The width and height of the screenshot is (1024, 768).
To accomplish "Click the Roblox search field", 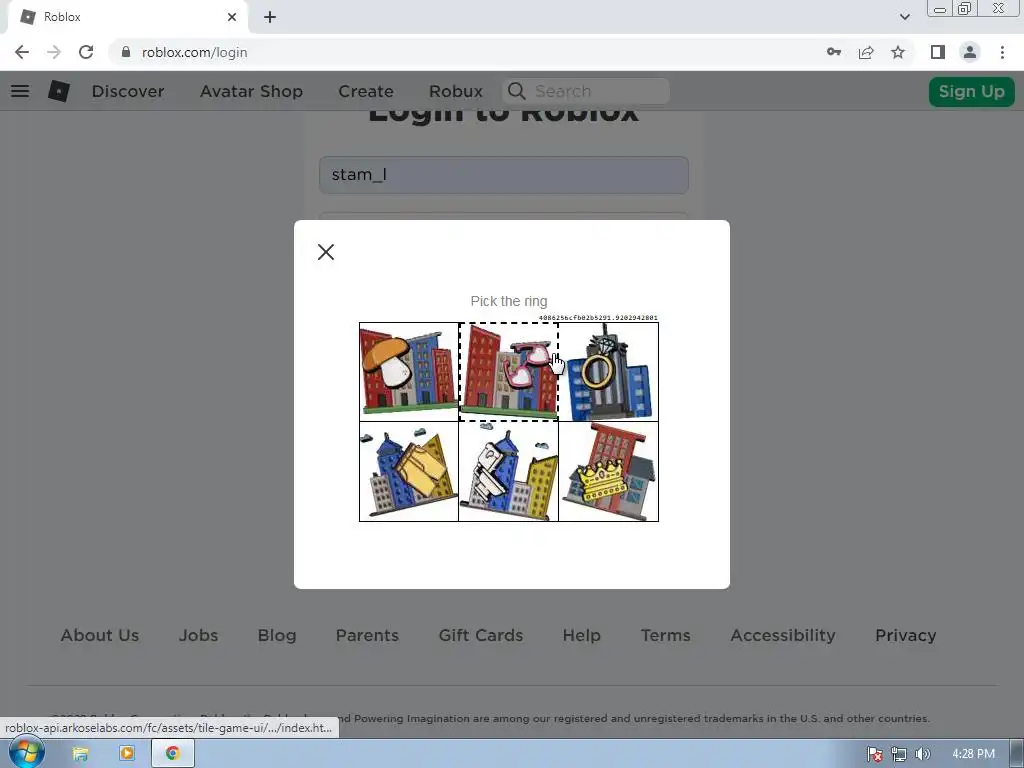I will 586,91.
